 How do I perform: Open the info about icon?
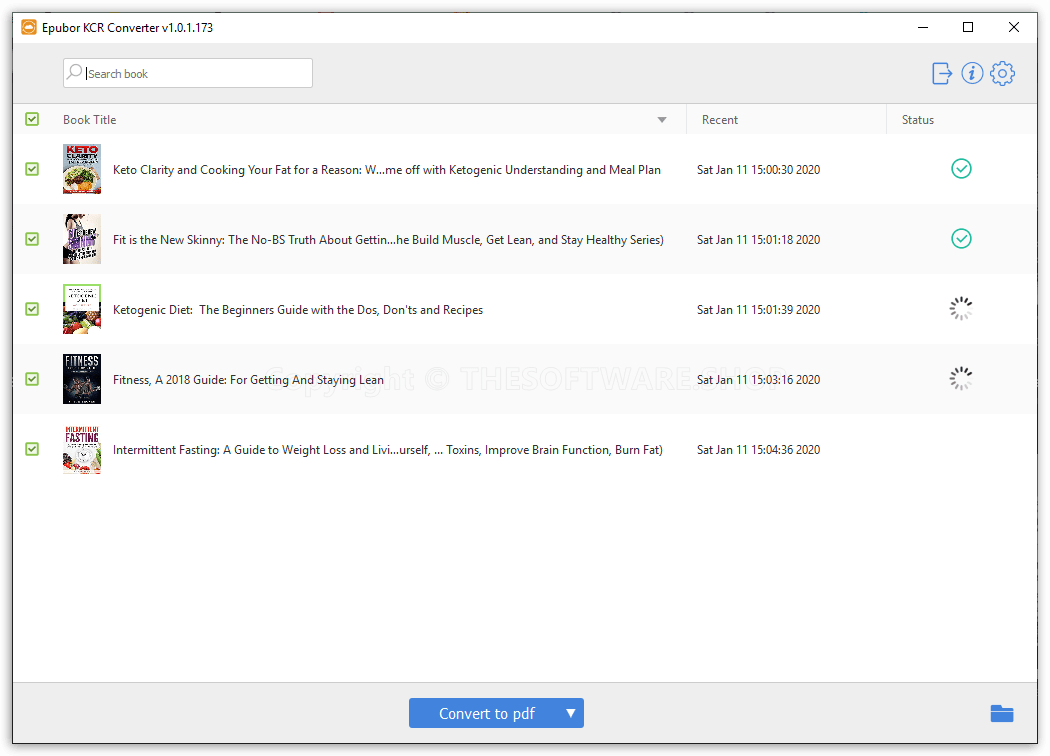pyautogui.click(x=972, y=73)
